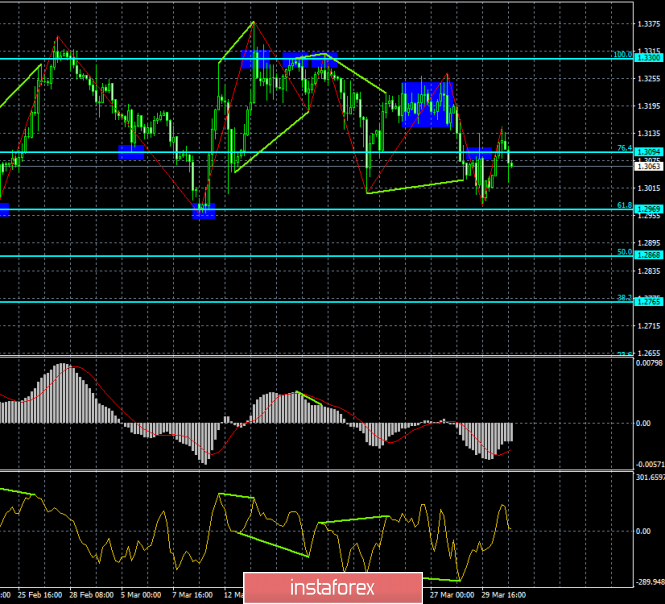Viewport: 665px width, 604px height.
Task: Click the 301.6597 oscillator scale value
Action: pyautogui.click(x=645, y=477)
